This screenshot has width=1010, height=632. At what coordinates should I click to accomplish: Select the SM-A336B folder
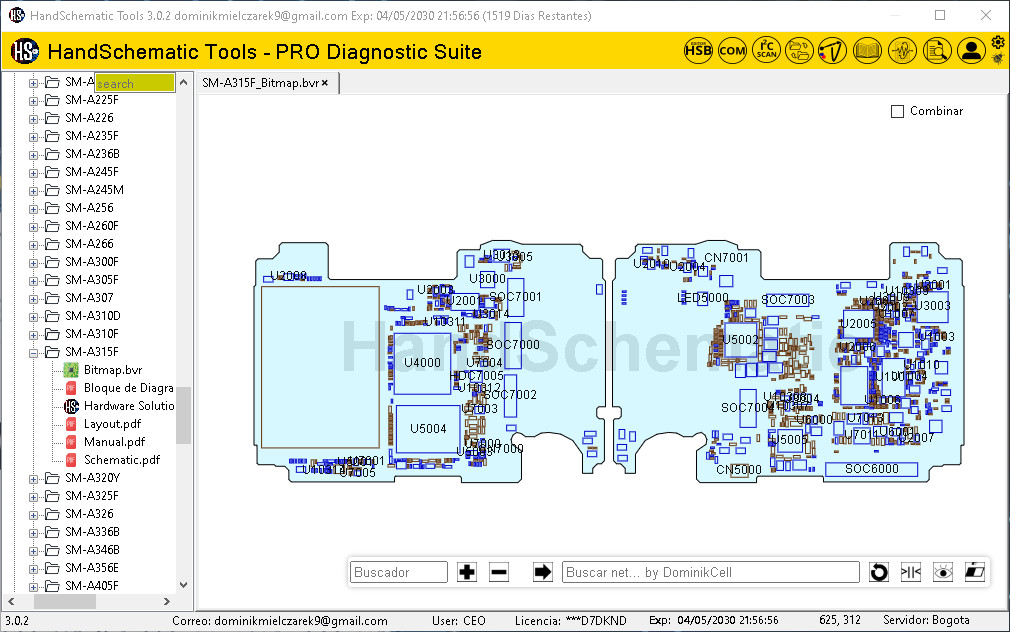point(92,532)
